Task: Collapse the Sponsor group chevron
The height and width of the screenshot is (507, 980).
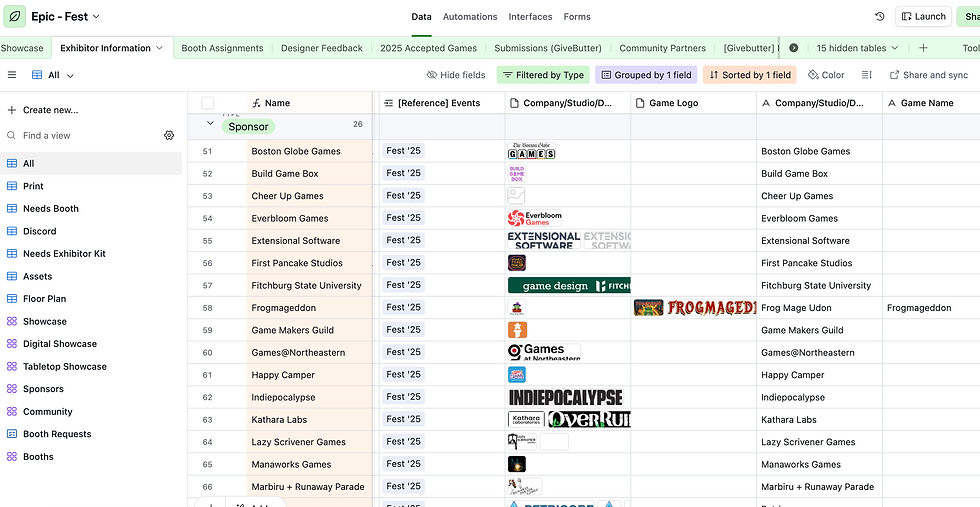Action: [x=210, y=123]
